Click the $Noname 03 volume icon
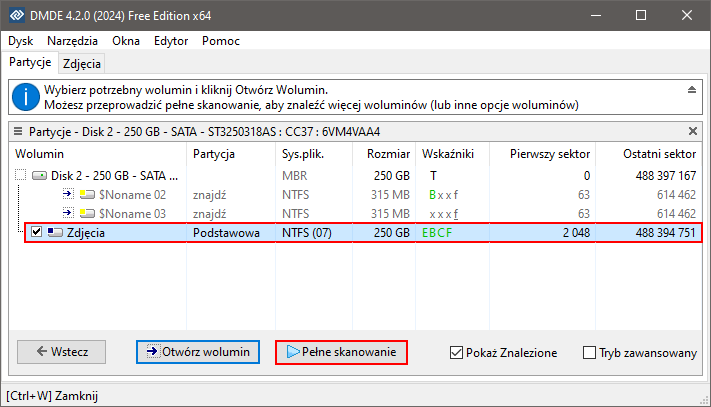Image resolution: width=711 pixels, height=407 pixels. [86, 213]
